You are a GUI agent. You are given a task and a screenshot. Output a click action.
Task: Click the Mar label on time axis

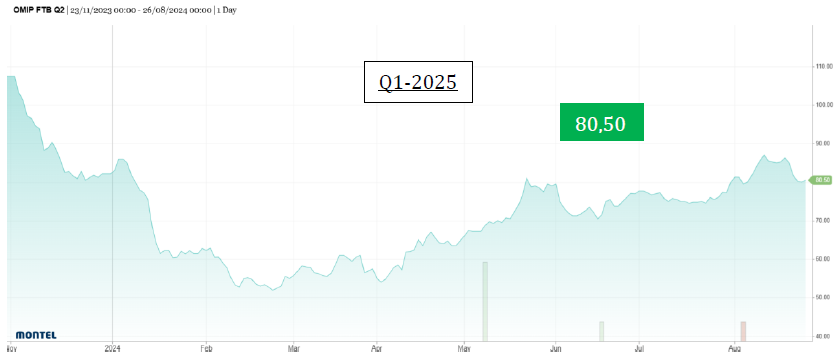coord(293,349)
